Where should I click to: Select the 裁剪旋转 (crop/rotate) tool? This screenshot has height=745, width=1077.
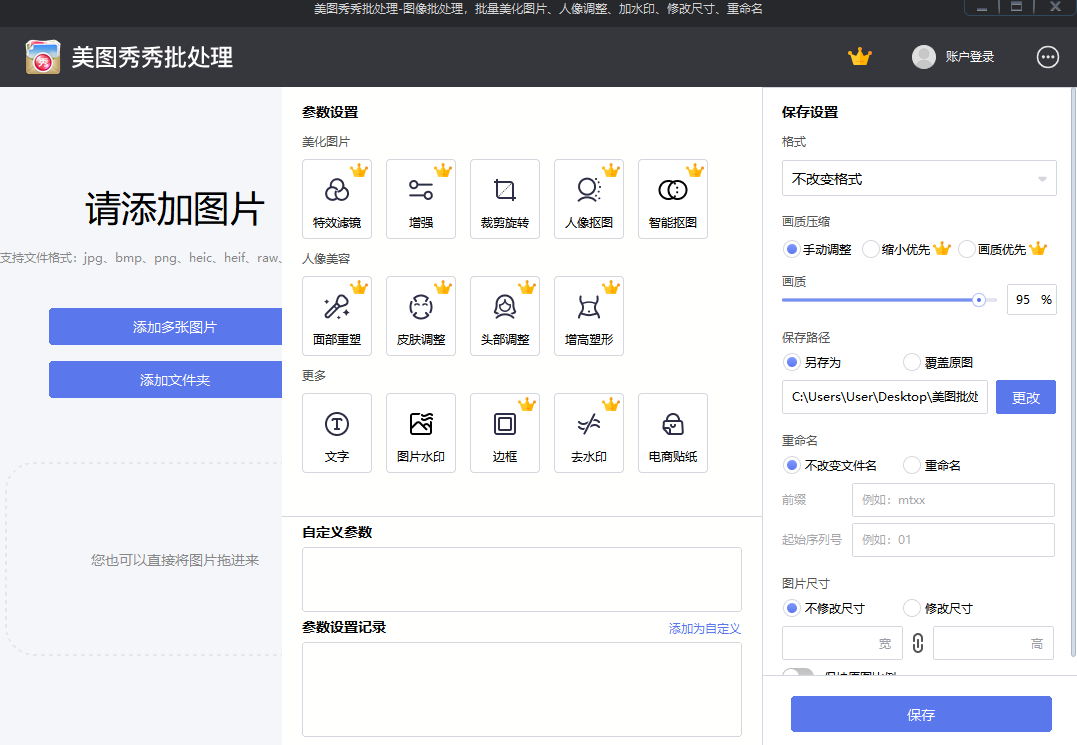pyautogui.click(x=505, y=198)
